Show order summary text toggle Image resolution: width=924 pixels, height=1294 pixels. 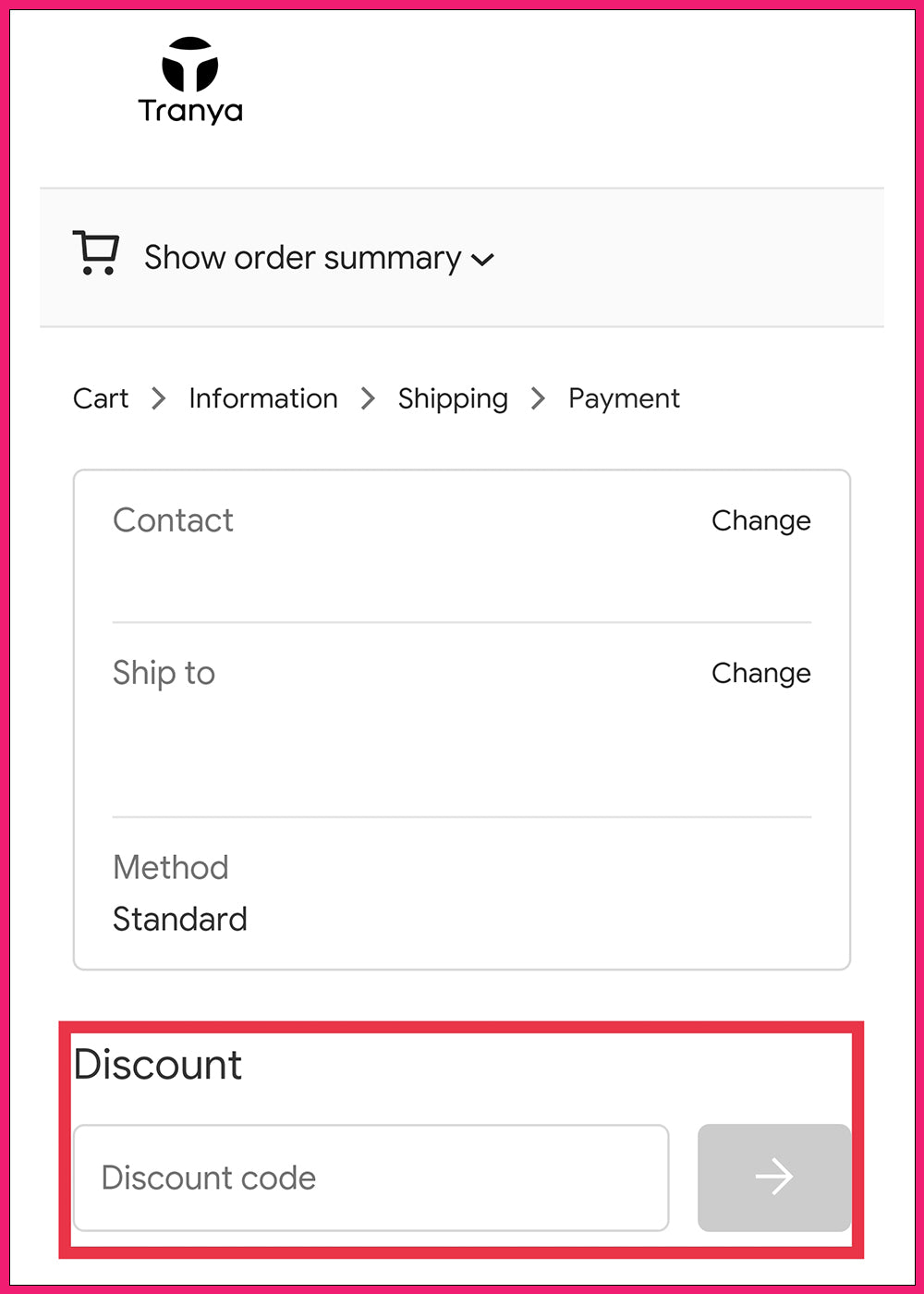click(302, 257)
